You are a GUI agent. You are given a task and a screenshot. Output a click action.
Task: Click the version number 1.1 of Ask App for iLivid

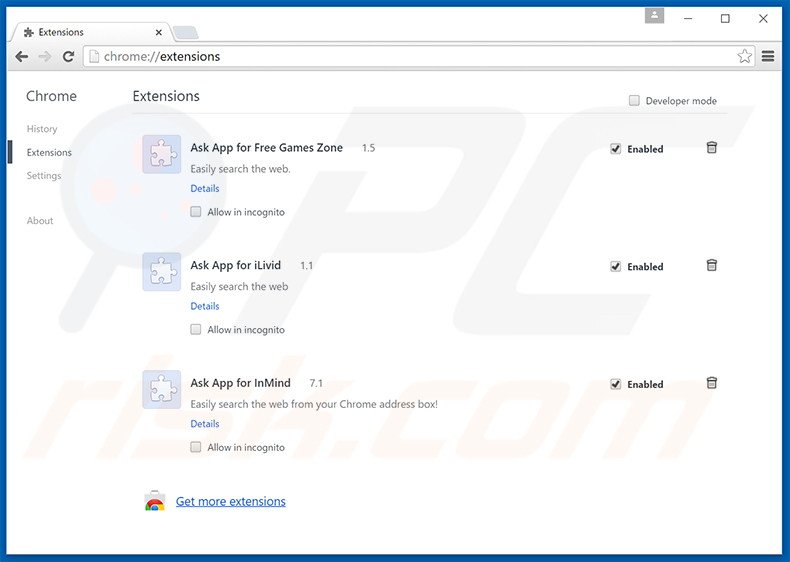(x=306, y=266)
